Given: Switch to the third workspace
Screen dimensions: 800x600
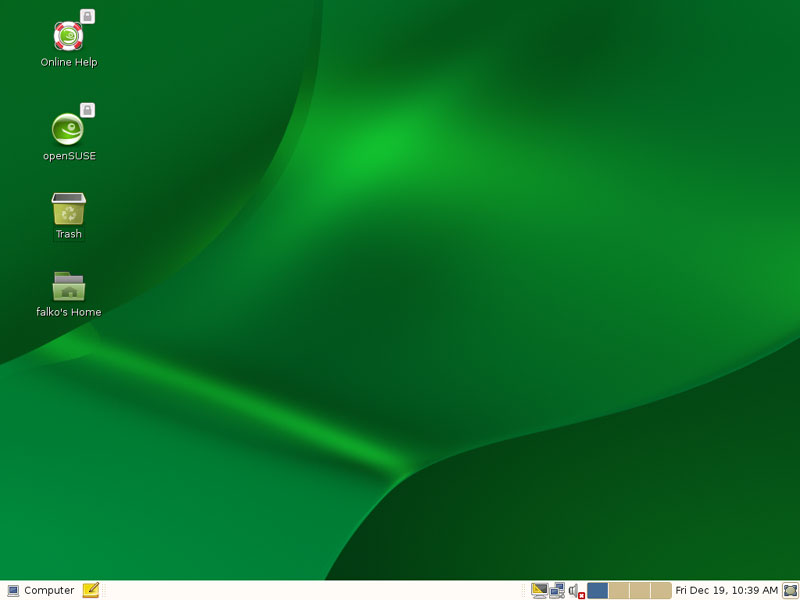Looking at the screenshot, I should [639, 590].
